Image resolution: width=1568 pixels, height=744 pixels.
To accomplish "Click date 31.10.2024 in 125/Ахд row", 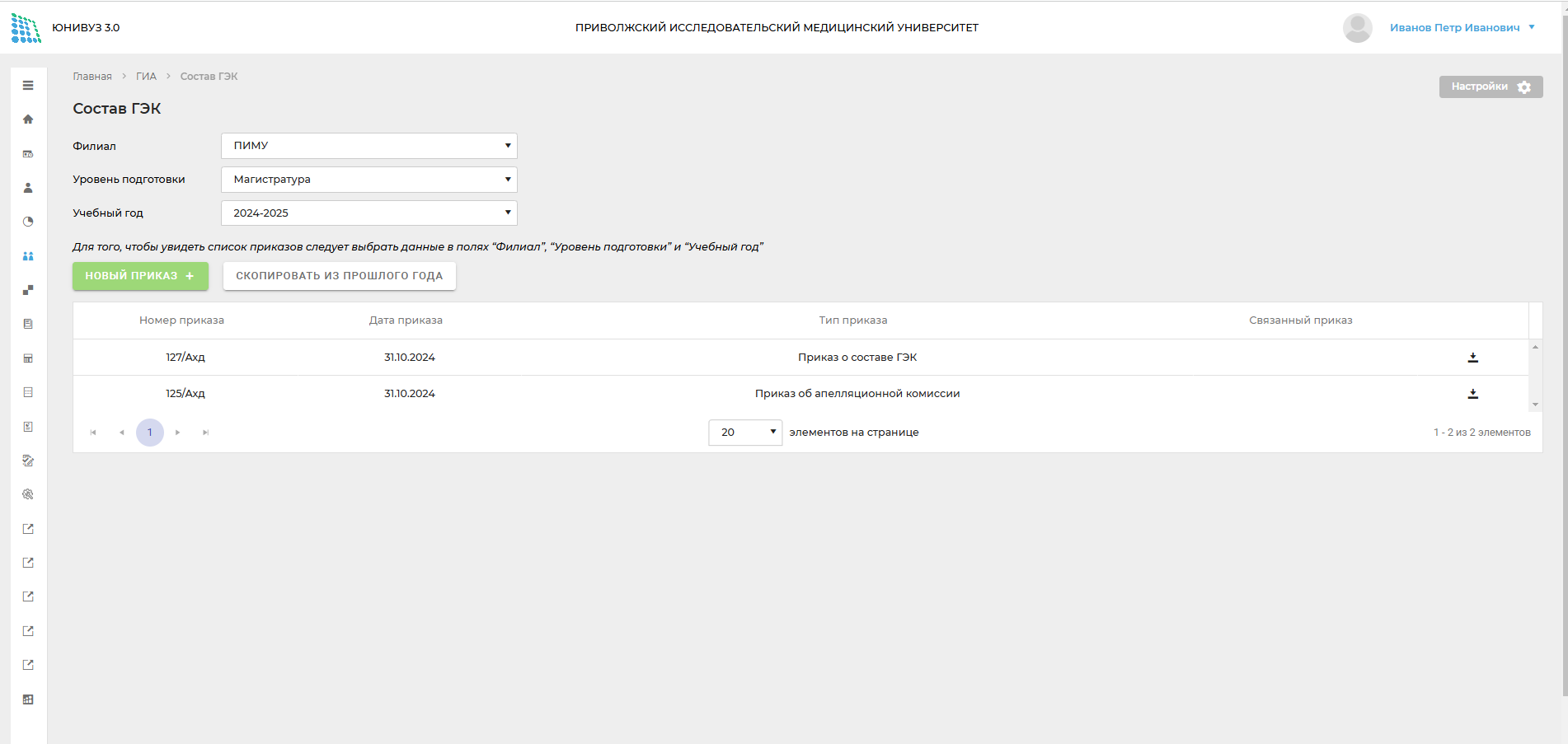I will (x=410, y=394).
